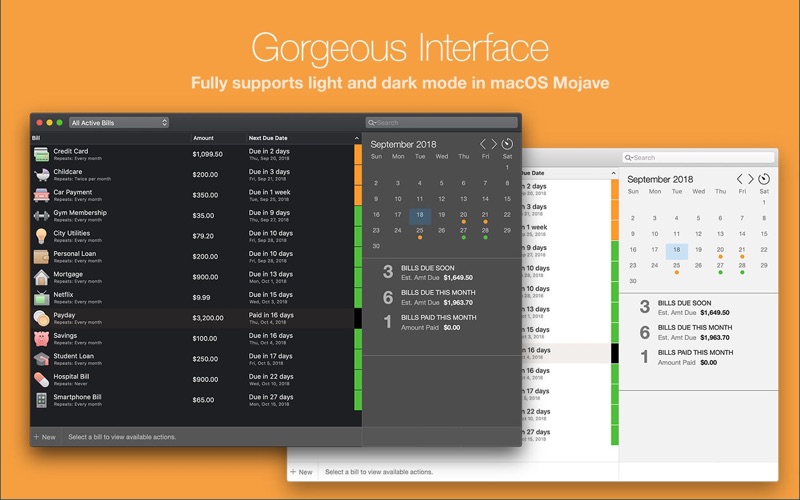Click the Car Payment car icon
This screenshot has height=500, width=800.
[x=41, y=195]
